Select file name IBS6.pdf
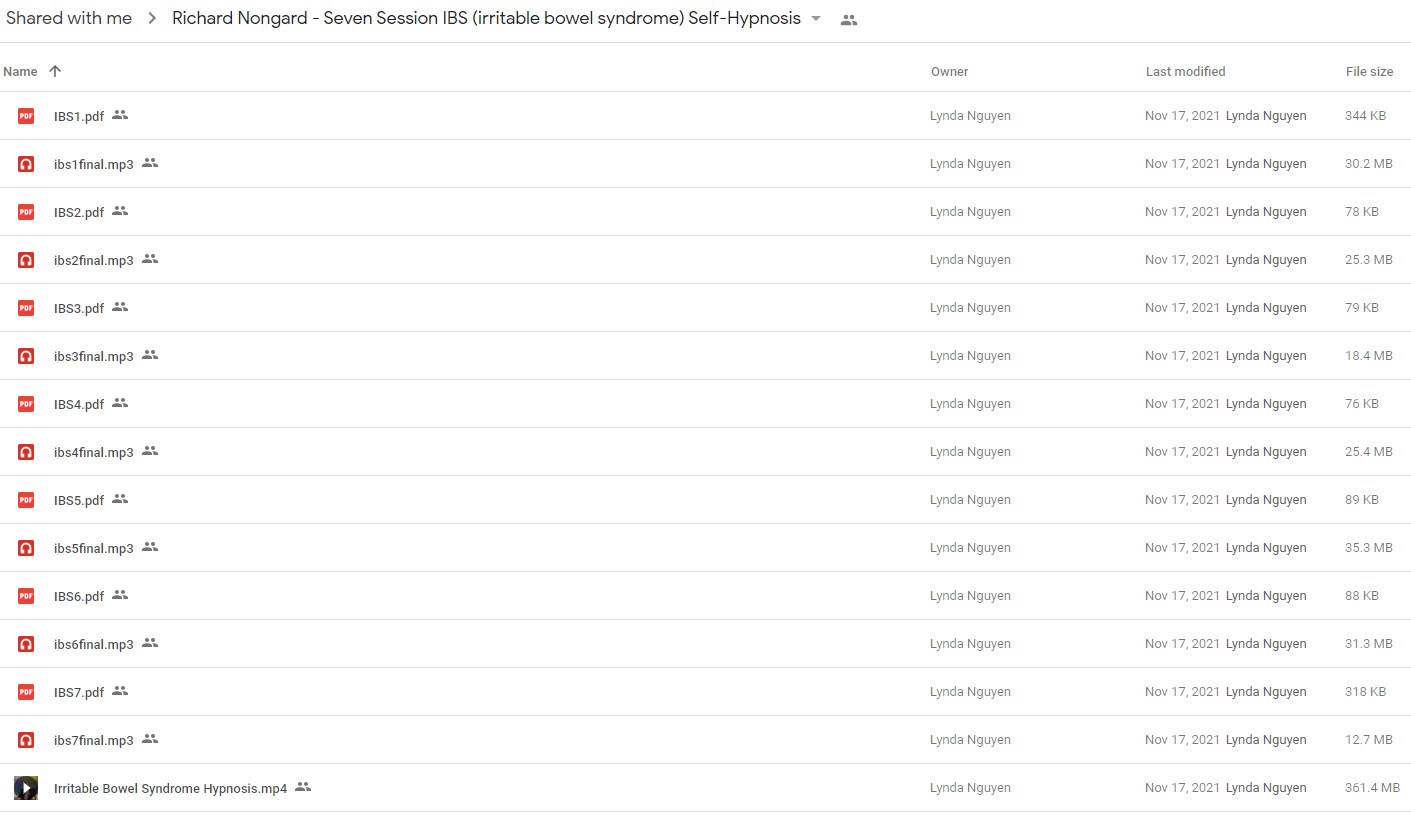 [79, 596]
